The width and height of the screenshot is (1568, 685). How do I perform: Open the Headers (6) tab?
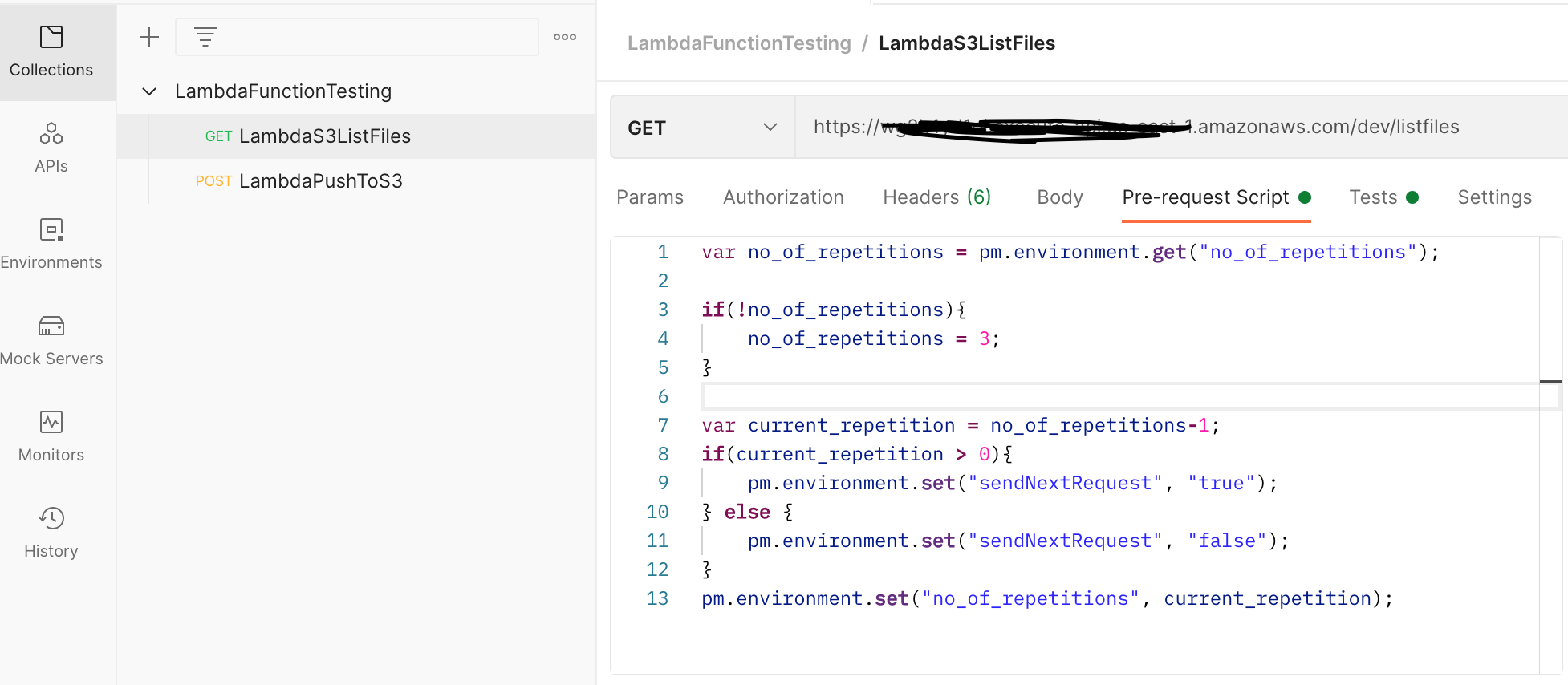(x=936, y=197)
